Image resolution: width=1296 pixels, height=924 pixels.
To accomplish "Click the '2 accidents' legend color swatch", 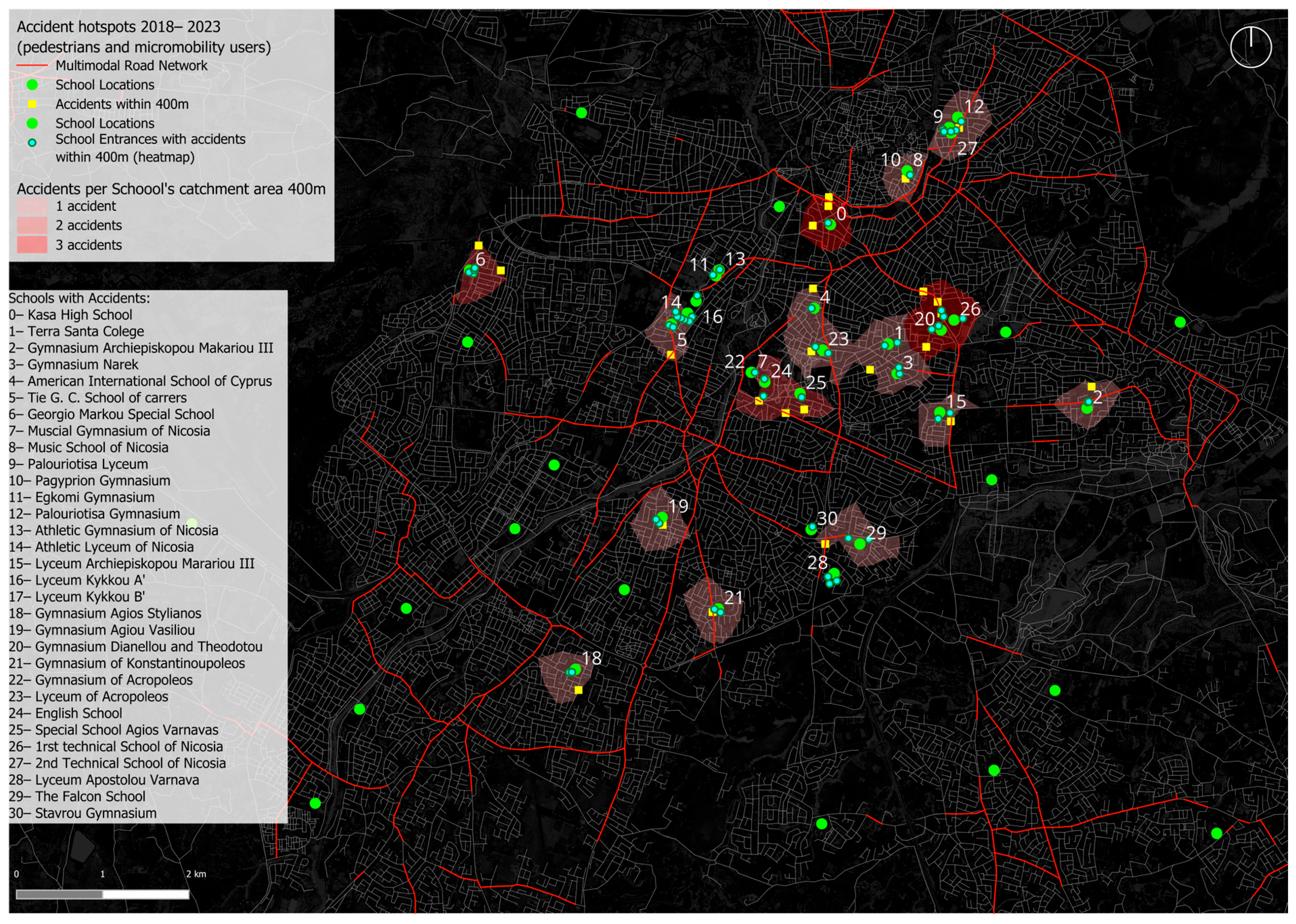I will coord(32,225).
